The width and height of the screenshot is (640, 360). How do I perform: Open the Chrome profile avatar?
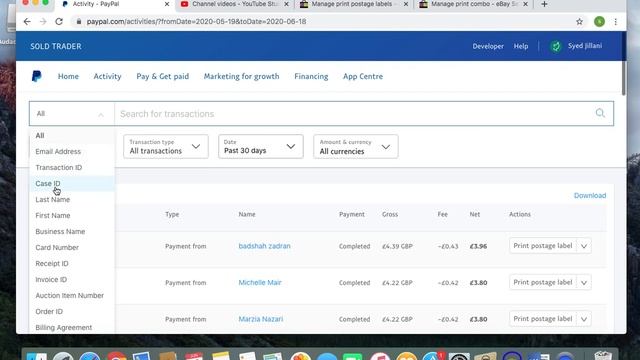coord(599,22)
